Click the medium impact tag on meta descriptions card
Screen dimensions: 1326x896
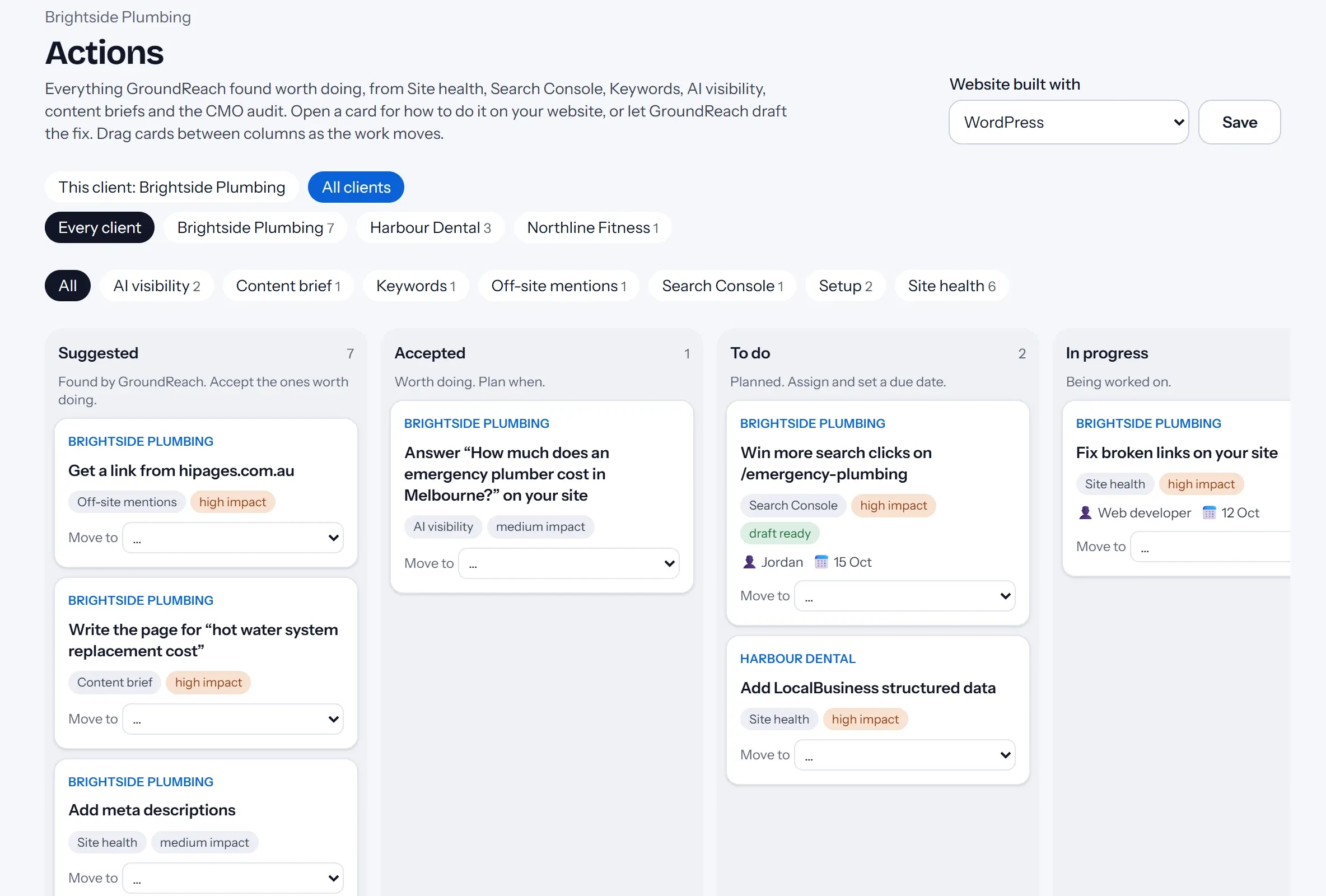pyautogui.click(x=204, y=843)
